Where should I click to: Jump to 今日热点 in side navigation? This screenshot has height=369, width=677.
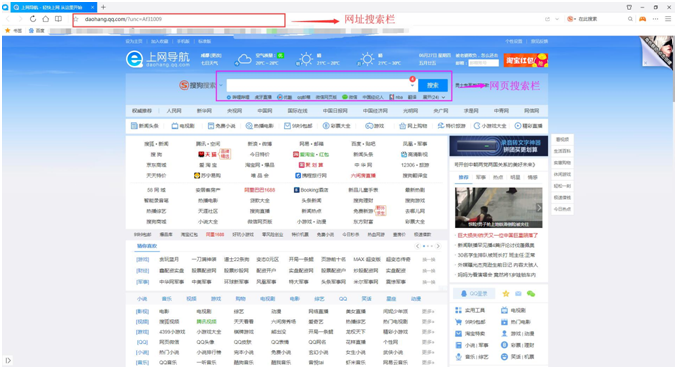pos(562,209)
